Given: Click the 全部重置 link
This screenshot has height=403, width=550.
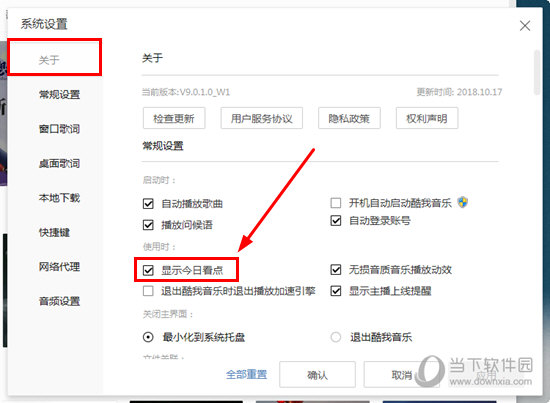Looking at the screenshot, I should (247, 374).
